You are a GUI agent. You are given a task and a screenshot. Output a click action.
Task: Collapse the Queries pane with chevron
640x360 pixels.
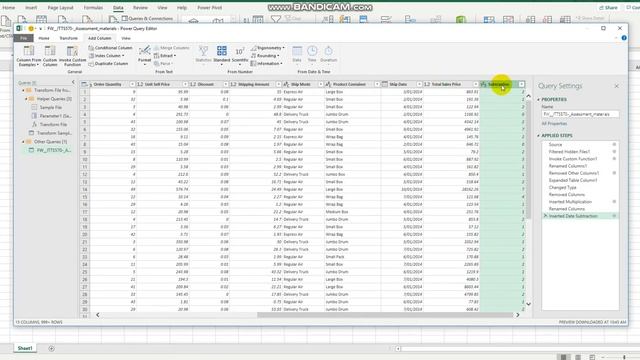pos(73,82)
